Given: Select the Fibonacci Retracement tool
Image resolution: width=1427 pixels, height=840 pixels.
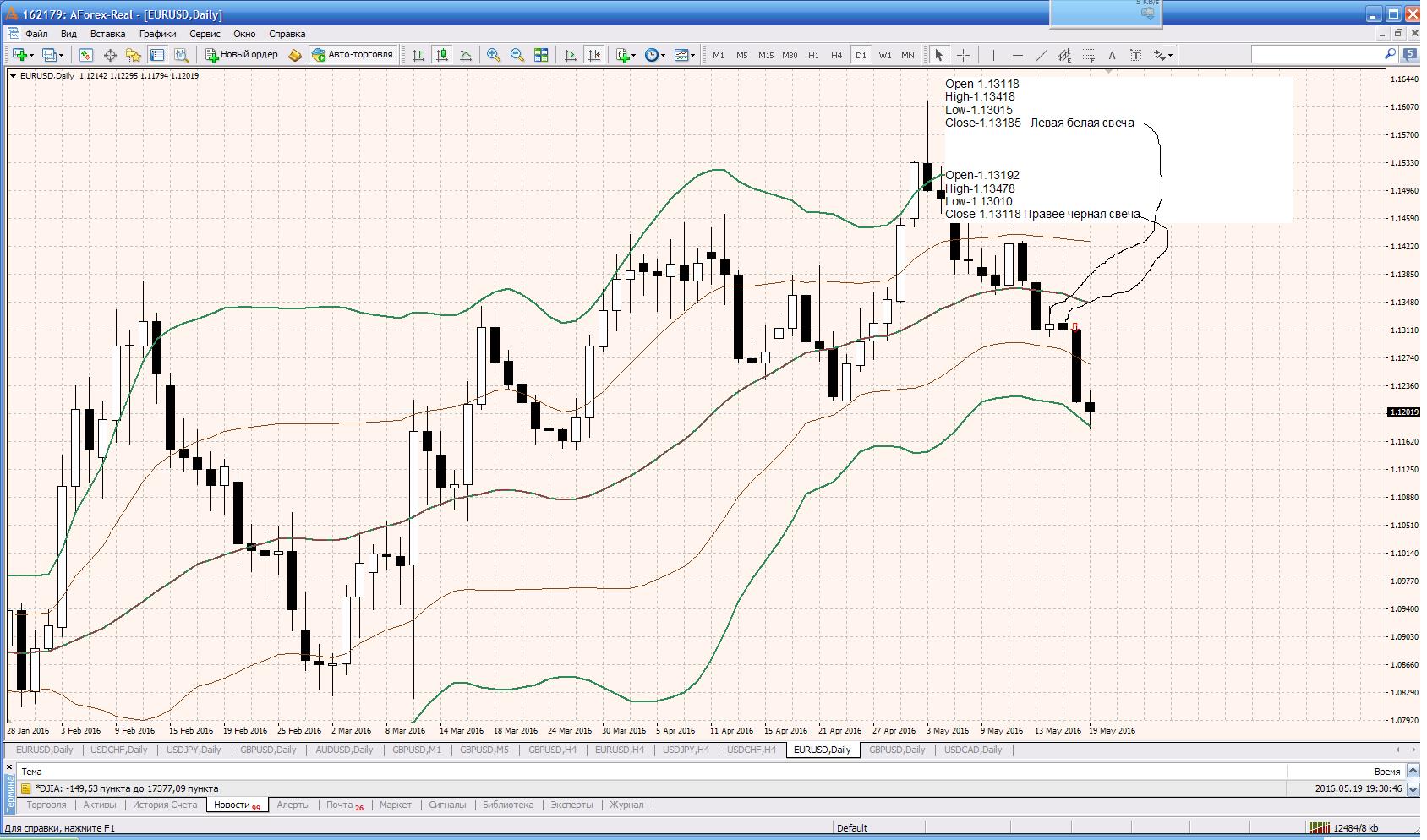Looking at the screenshot, I should 1088,55.
